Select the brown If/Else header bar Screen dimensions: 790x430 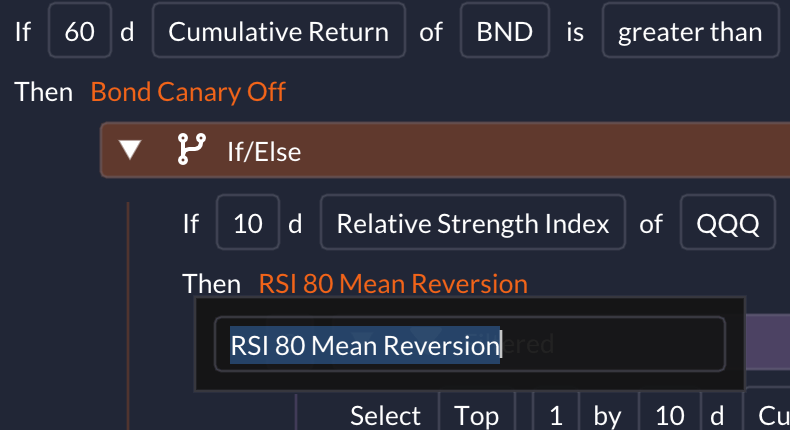click(x=445, y=150)
